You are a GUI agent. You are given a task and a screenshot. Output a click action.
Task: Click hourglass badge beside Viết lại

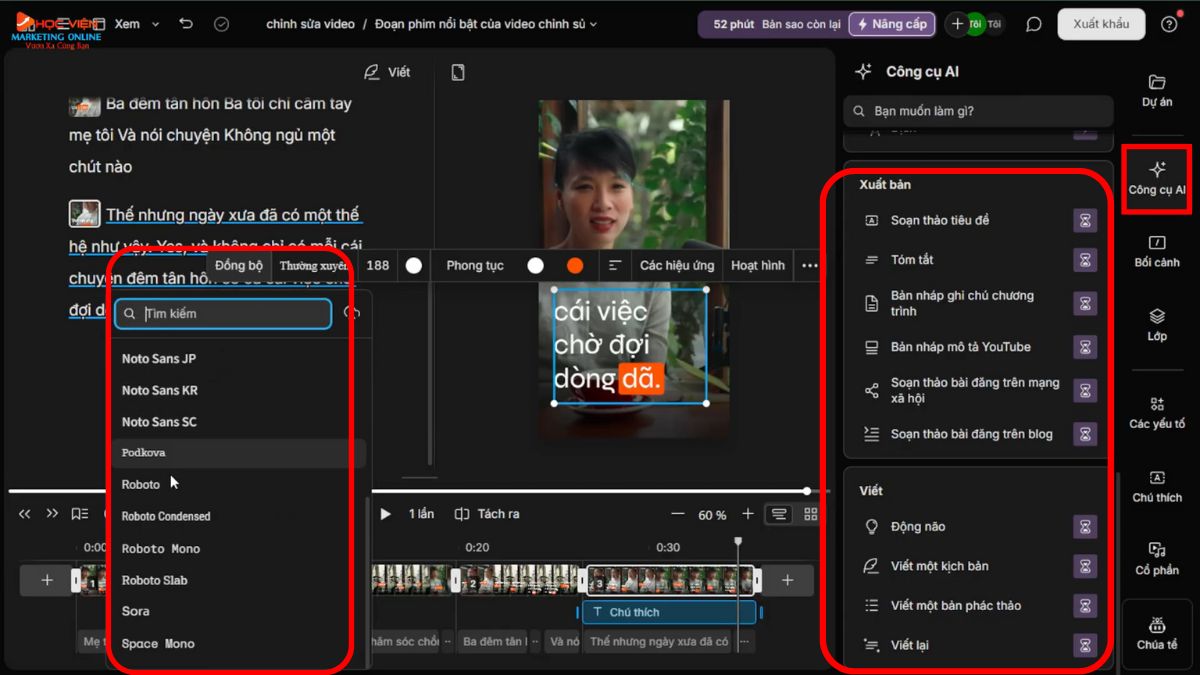coord(1085,645)
